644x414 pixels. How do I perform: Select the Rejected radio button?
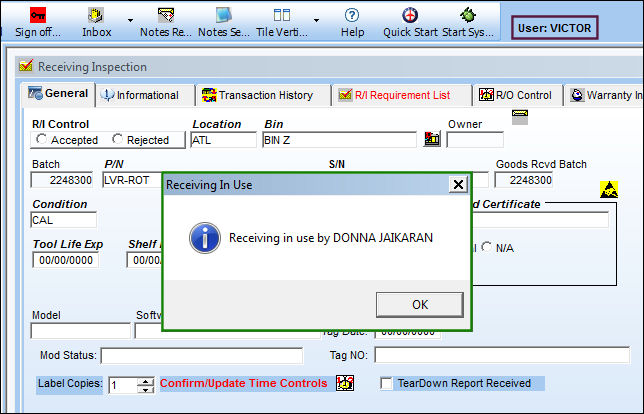click(x=117, y=140)
